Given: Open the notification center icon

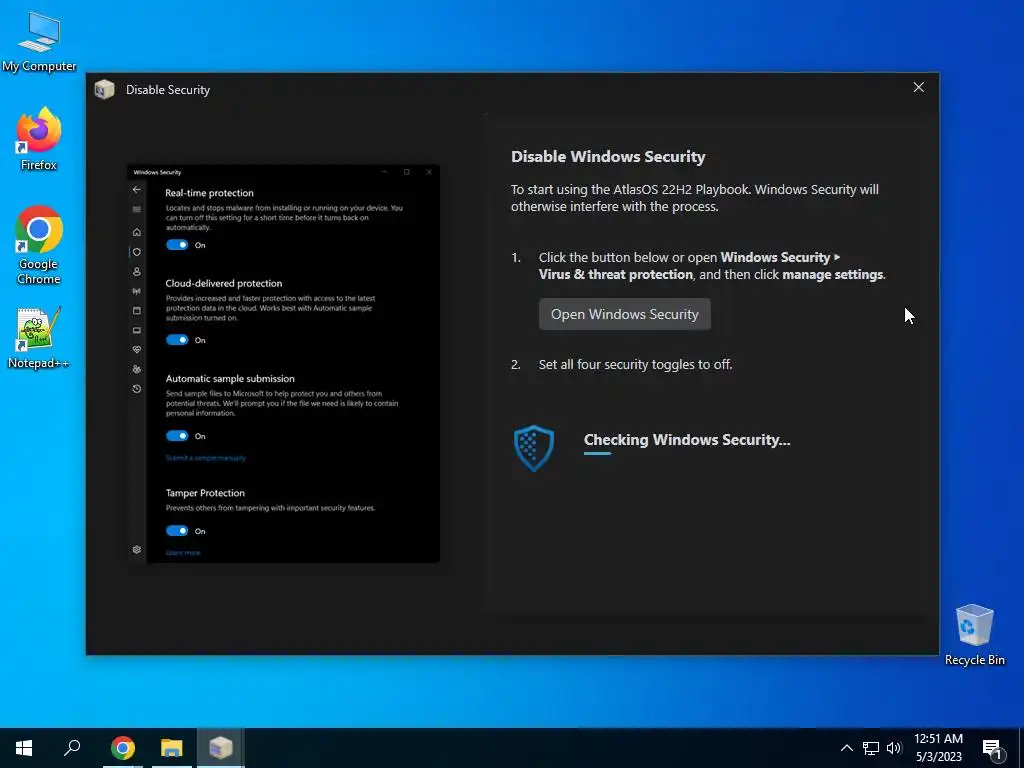Looking at the screenshot, I should [x=993, y=748].
